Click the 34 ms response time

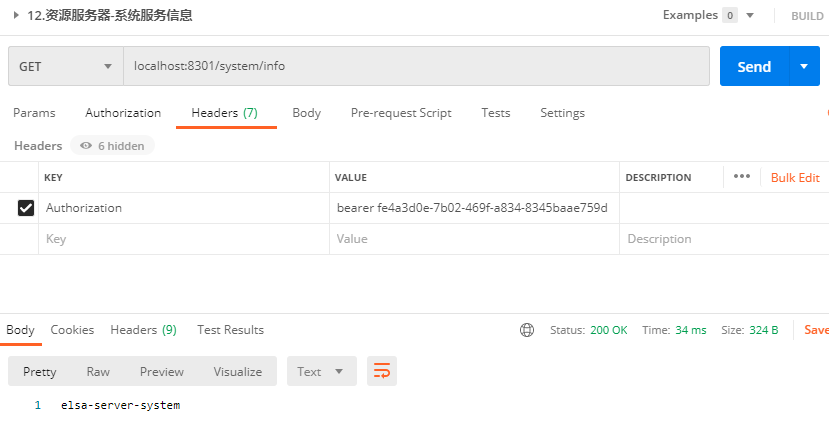tap(690, 330)
